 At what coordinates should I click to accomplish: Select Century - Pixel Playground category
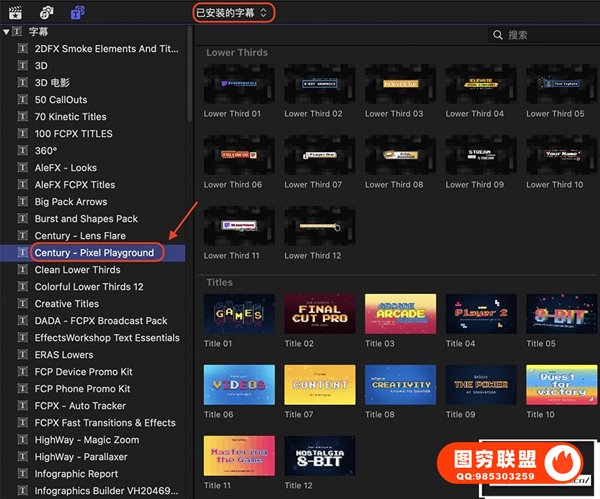[x=94, y=253]
